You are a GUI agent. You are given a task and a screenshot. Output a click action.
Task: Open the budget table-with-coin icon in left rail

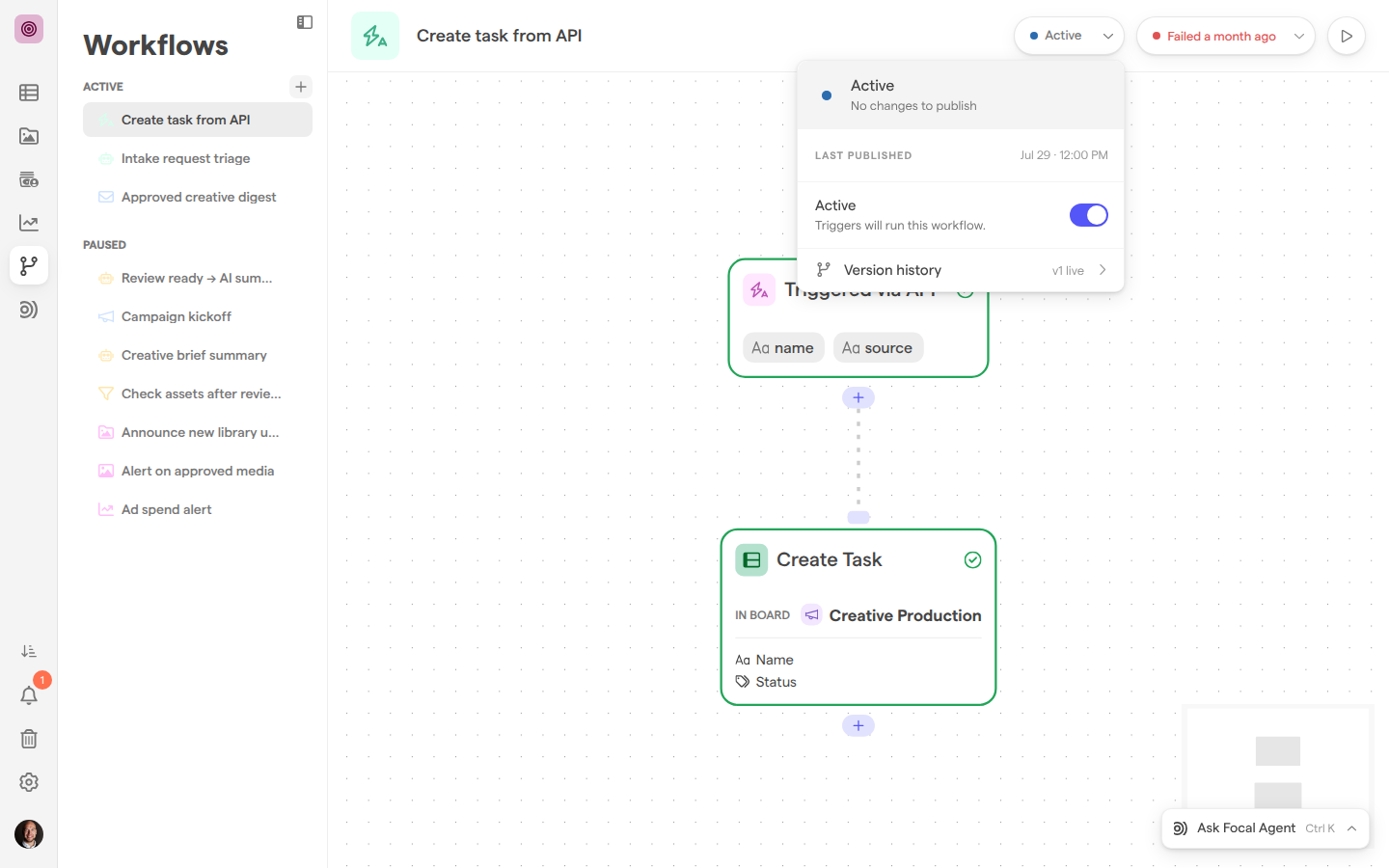(x=29, y=179)
